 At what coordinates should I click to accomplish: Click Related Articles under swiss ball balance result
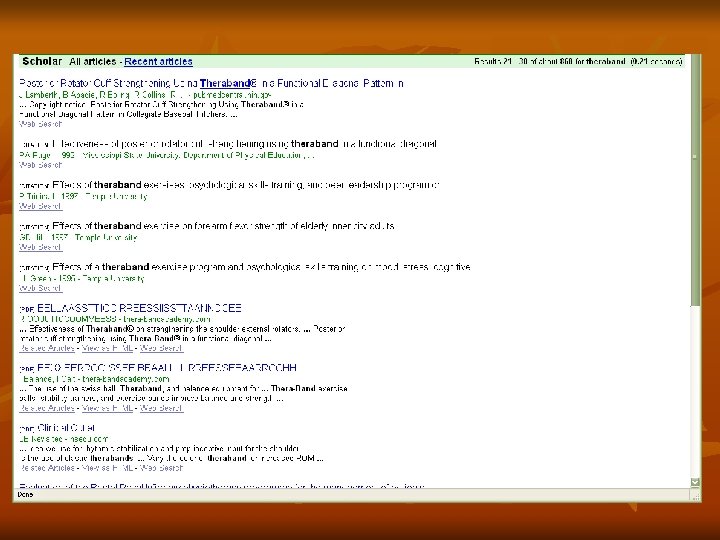(x=47, y=408)
